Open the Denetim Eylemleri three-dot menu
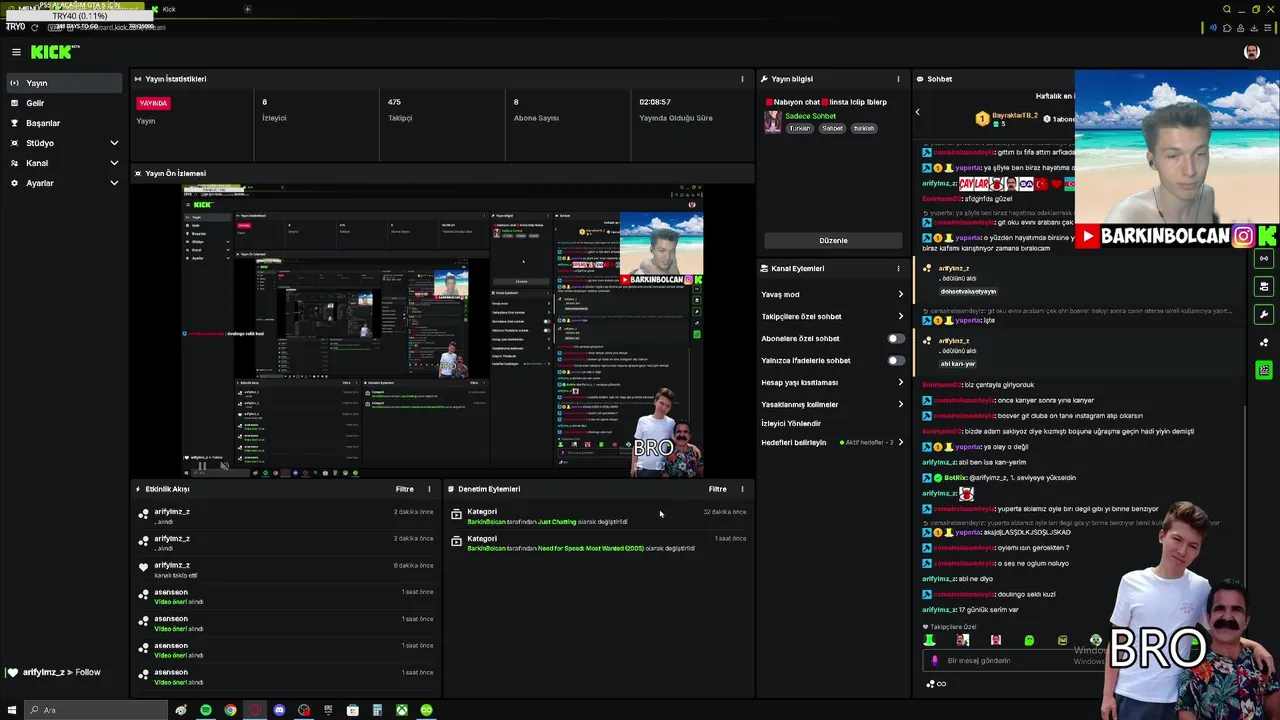 (742, 489)
